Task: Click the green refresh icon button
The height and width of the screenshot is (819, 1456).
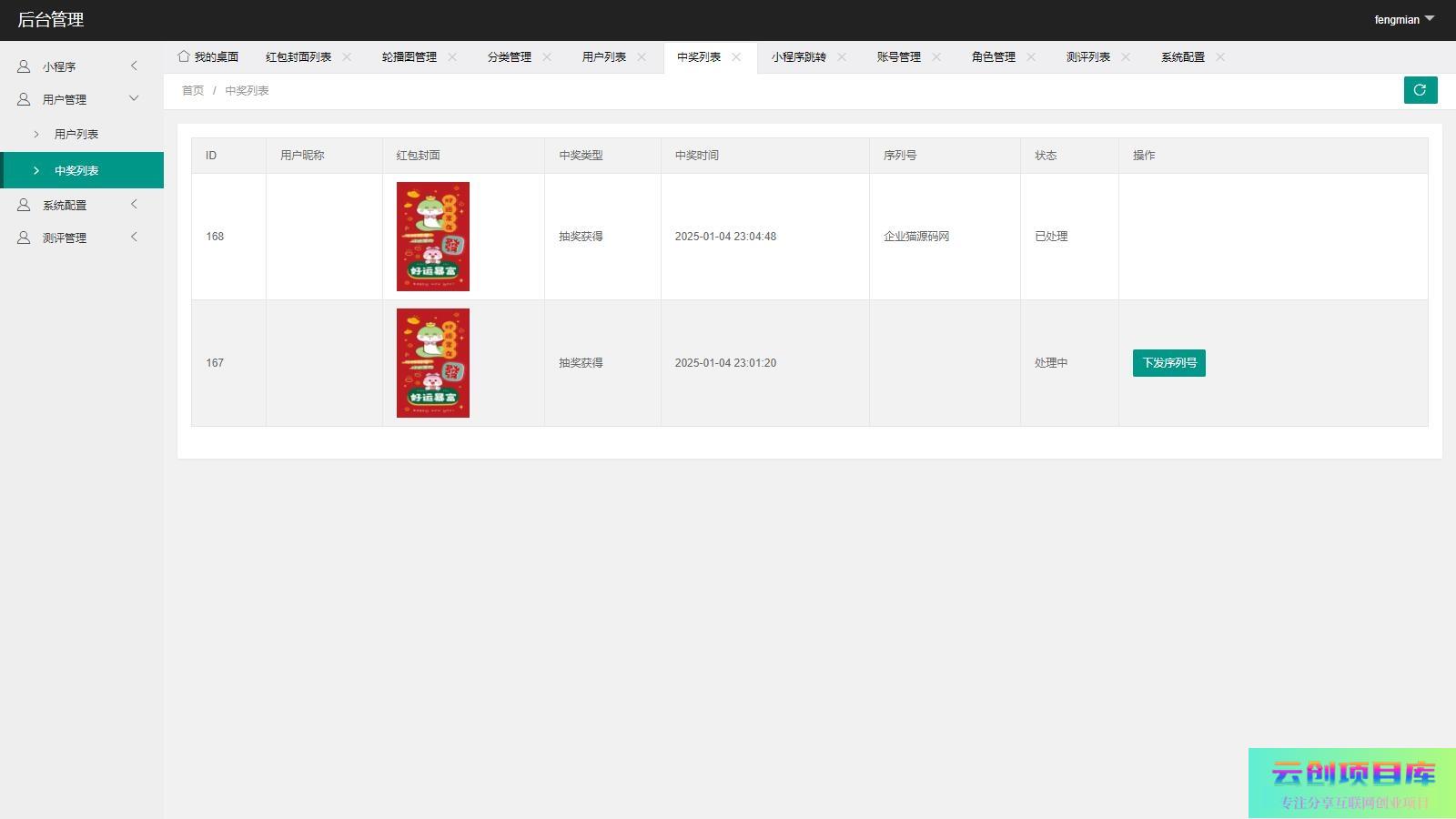Action: [1420, 90]
